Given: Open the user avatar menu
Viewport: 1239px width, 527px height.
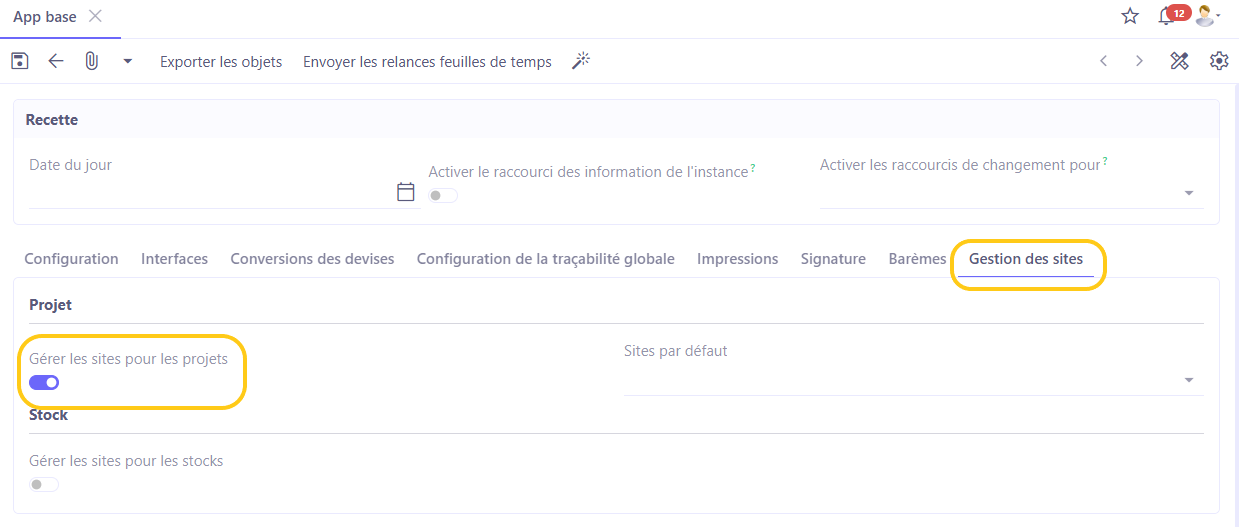Looking at the screenshot, I should [x=1207, y=16].
